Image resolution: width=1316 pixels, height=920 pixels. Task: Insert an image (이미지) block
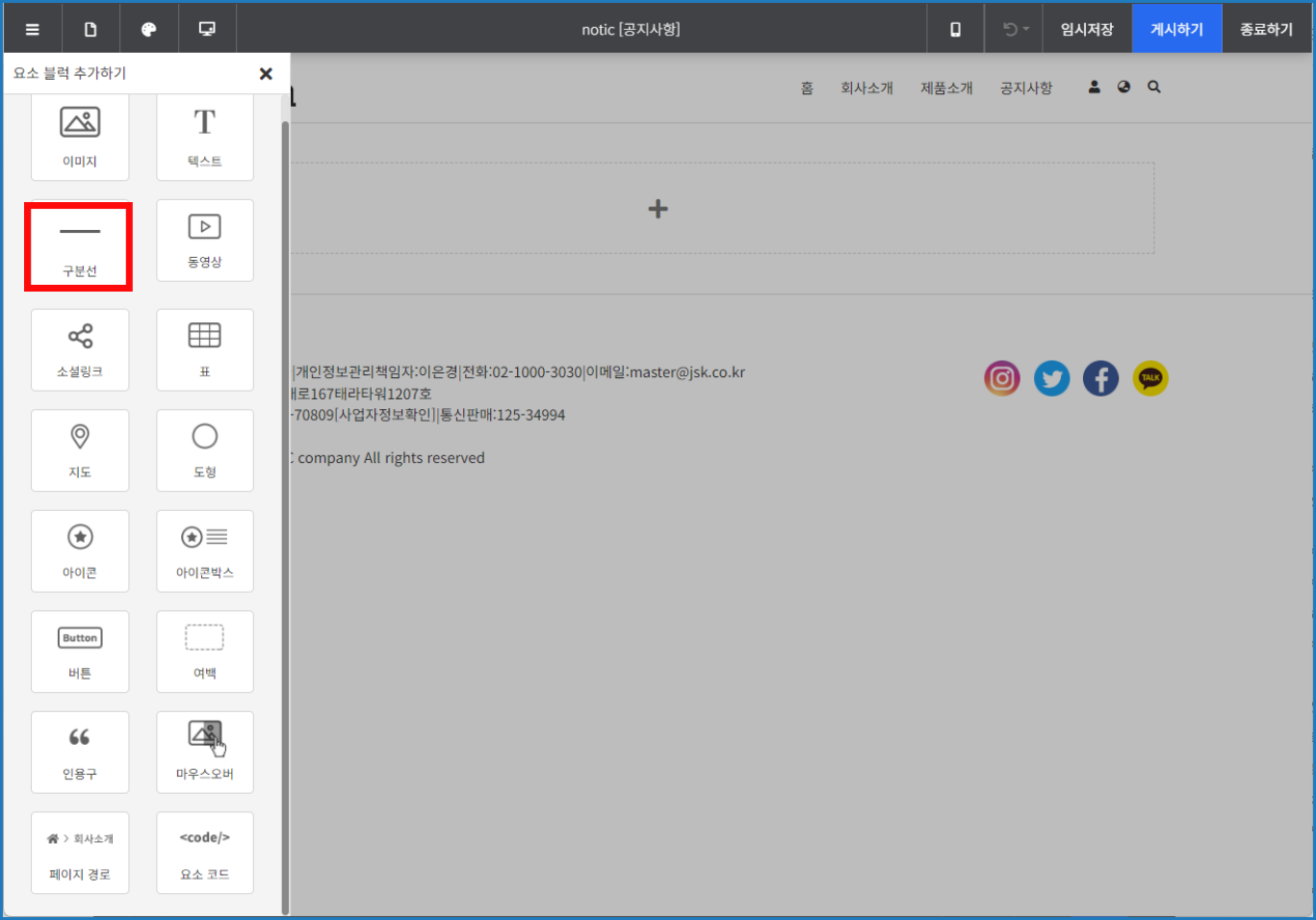(80, 136)
